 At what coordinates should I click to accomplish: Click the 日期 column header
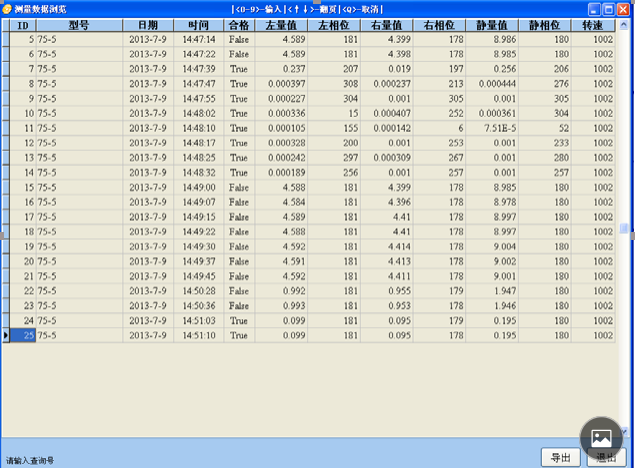[x=147, y=24]
